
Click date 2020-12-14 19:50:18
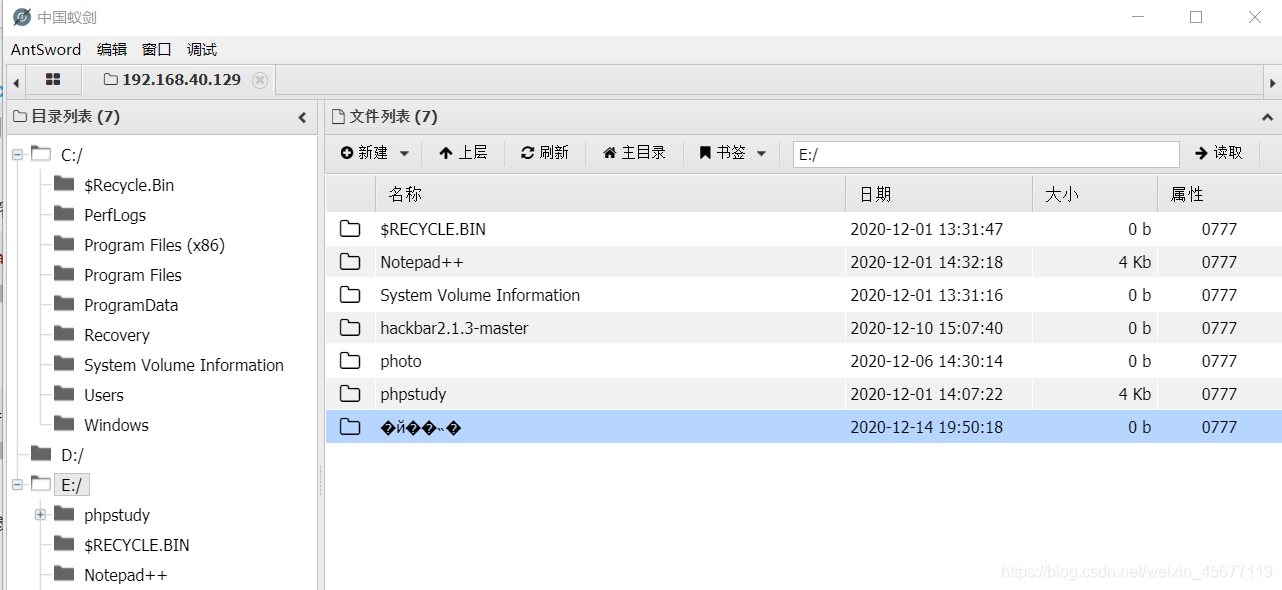tap(927, 427)
